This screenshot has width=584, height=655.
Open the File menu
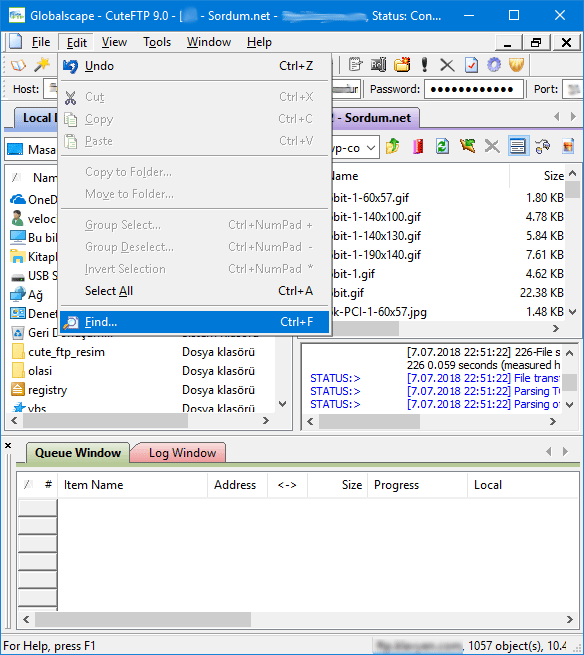pyautogui.click(x=41, y=42)
